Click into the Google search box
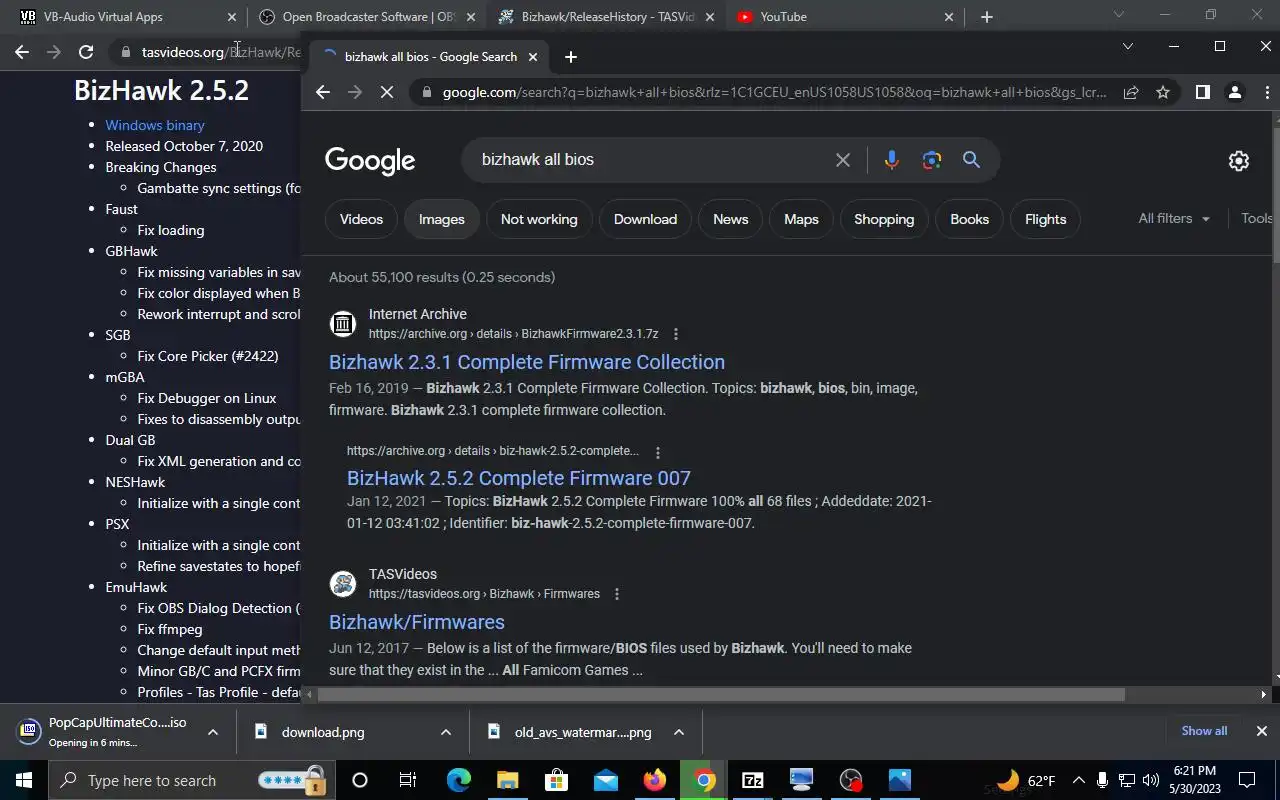Image resolution: width=1280 pixels, height=800 pixels. (x=650, y=160)
